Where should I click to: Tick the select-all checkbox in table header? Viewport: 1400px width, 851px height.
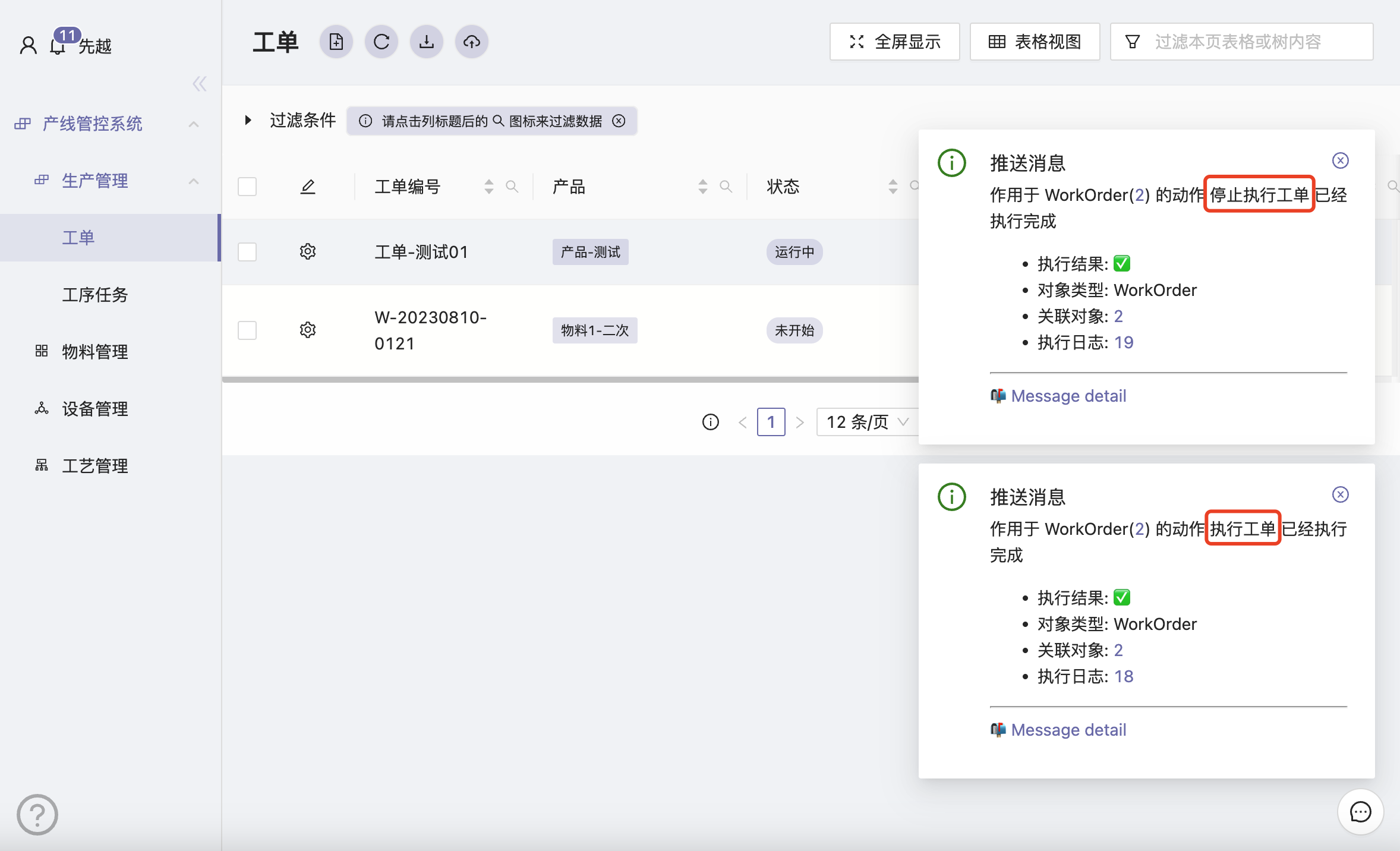[247, 187]
